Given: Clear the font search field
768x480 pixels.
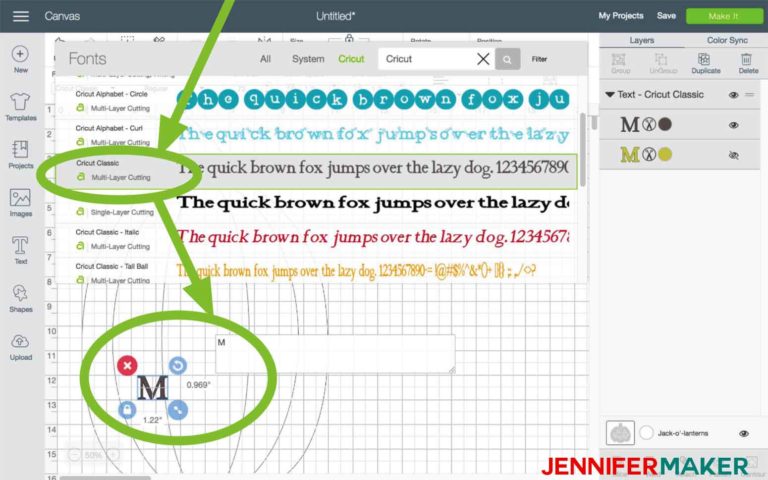Looking at the screenshot, I should pyautogui.click(x=483, y=59).
